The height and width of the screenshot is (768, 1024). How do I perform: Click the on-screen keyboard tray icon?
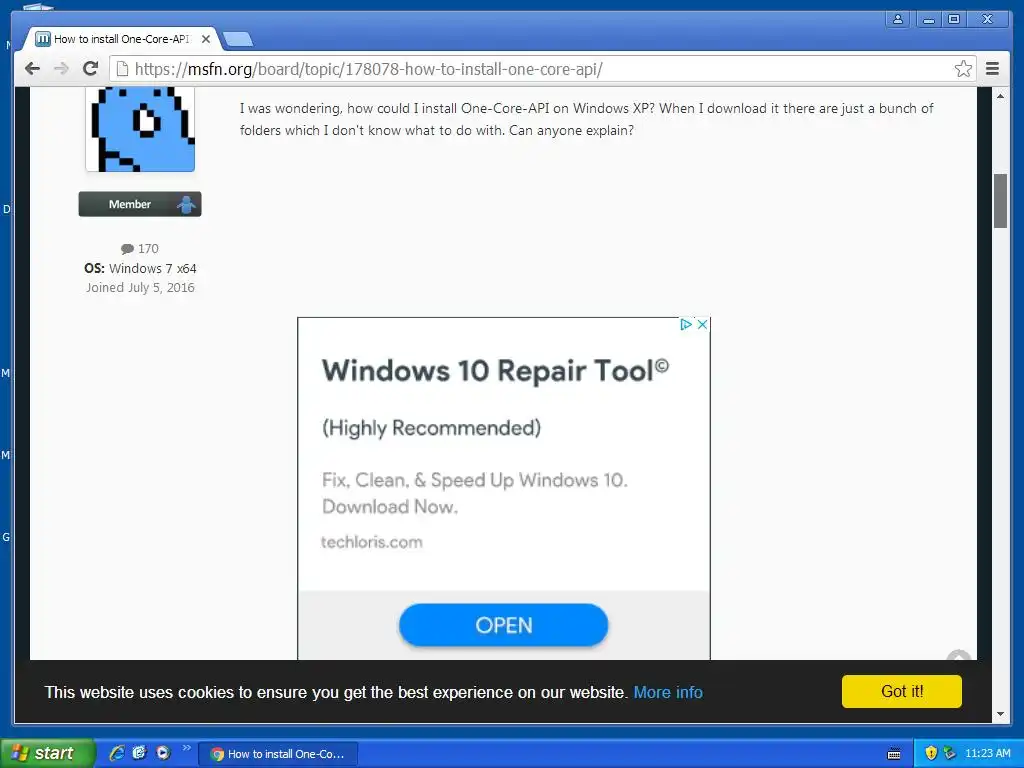[x=894, y=754]
